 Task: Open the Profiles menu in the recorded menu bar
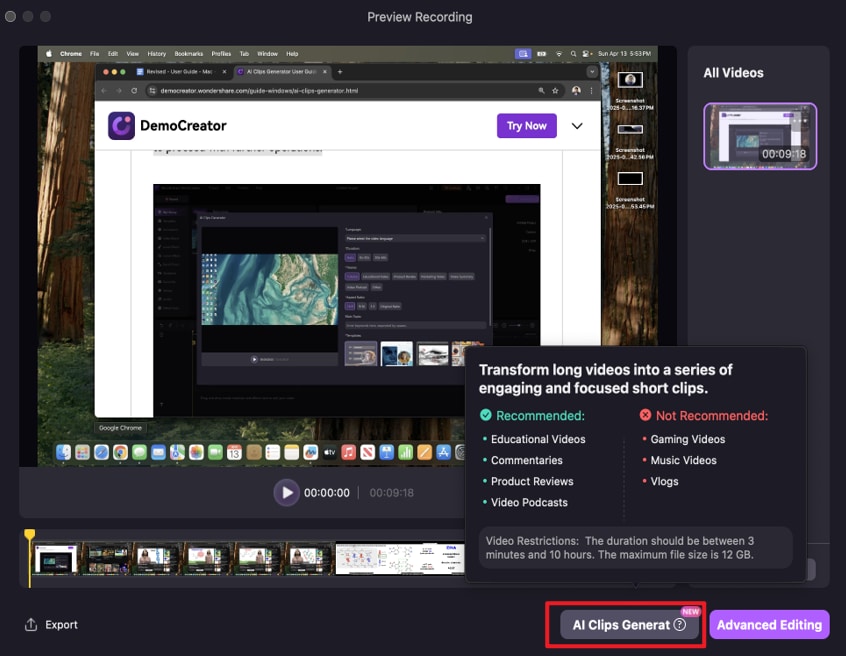pyautogui.click(x=221, y=54)
